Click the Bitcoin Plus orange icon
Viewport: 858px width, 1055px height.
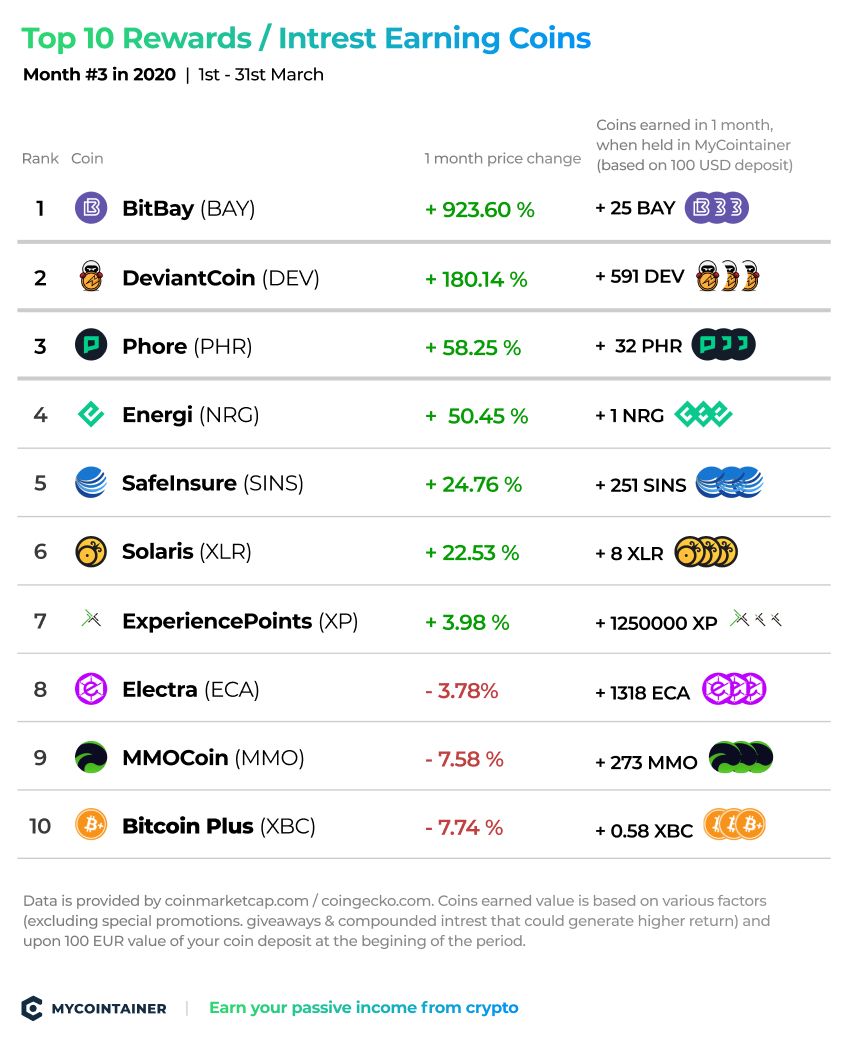tap(91, 825)
